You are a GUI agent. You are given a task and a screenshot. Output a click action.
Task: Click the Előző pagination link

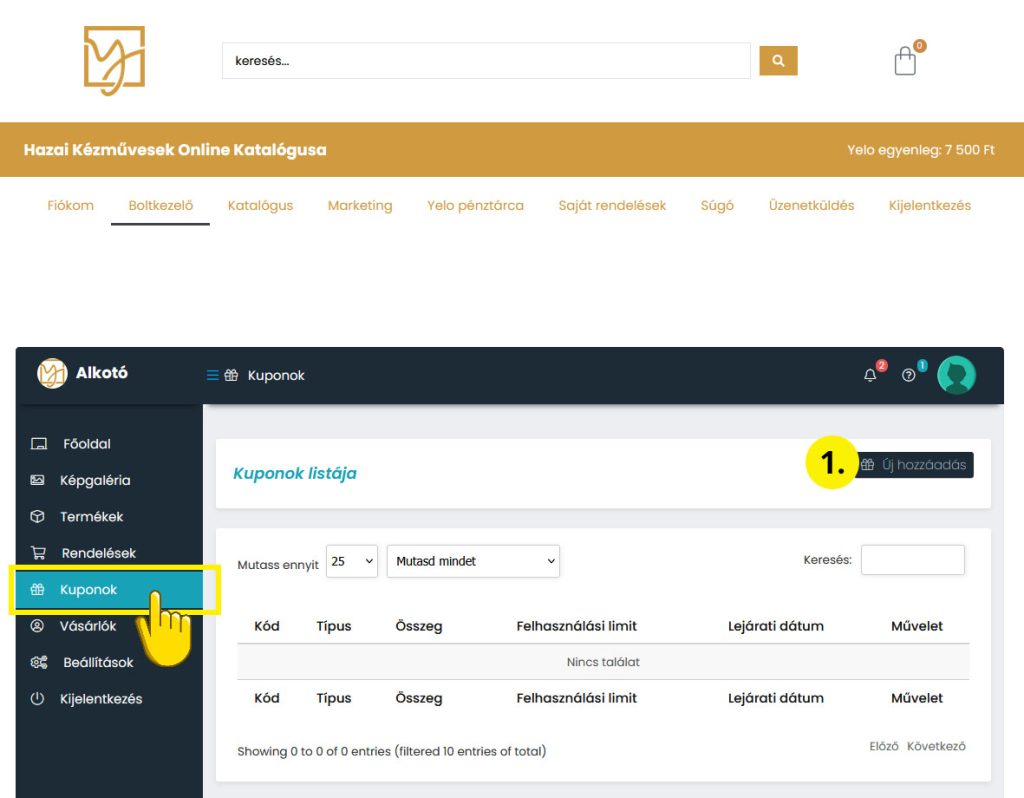pyautogui.click(x=884, y=746)
